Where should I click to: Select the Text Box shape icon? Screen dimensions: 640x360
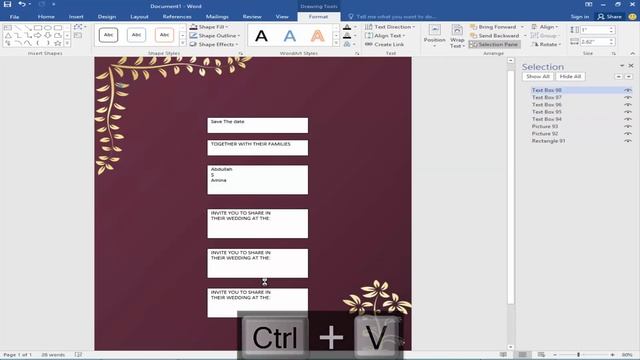pyautogui.click(x=8, y=28)
